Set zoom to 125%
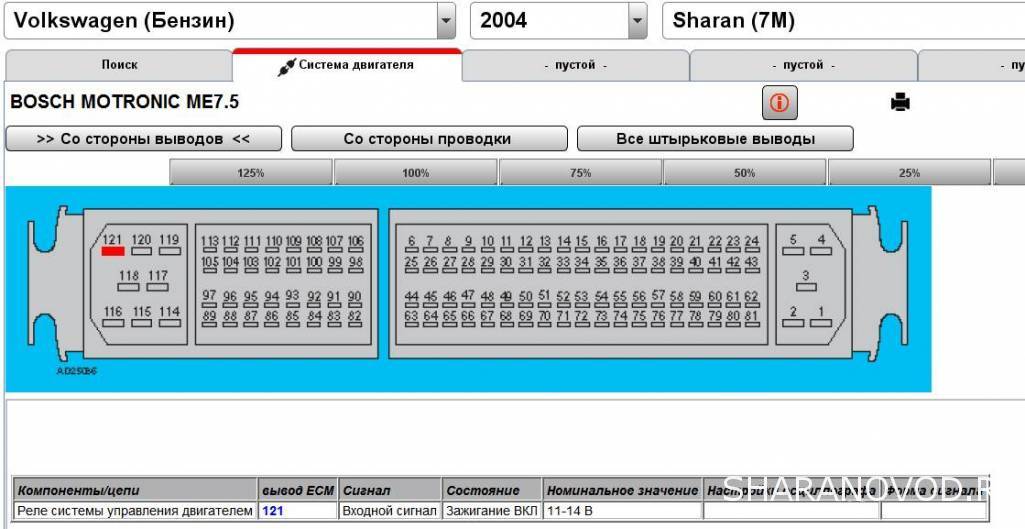1025x529 pixels. click(x=250, y=173)
